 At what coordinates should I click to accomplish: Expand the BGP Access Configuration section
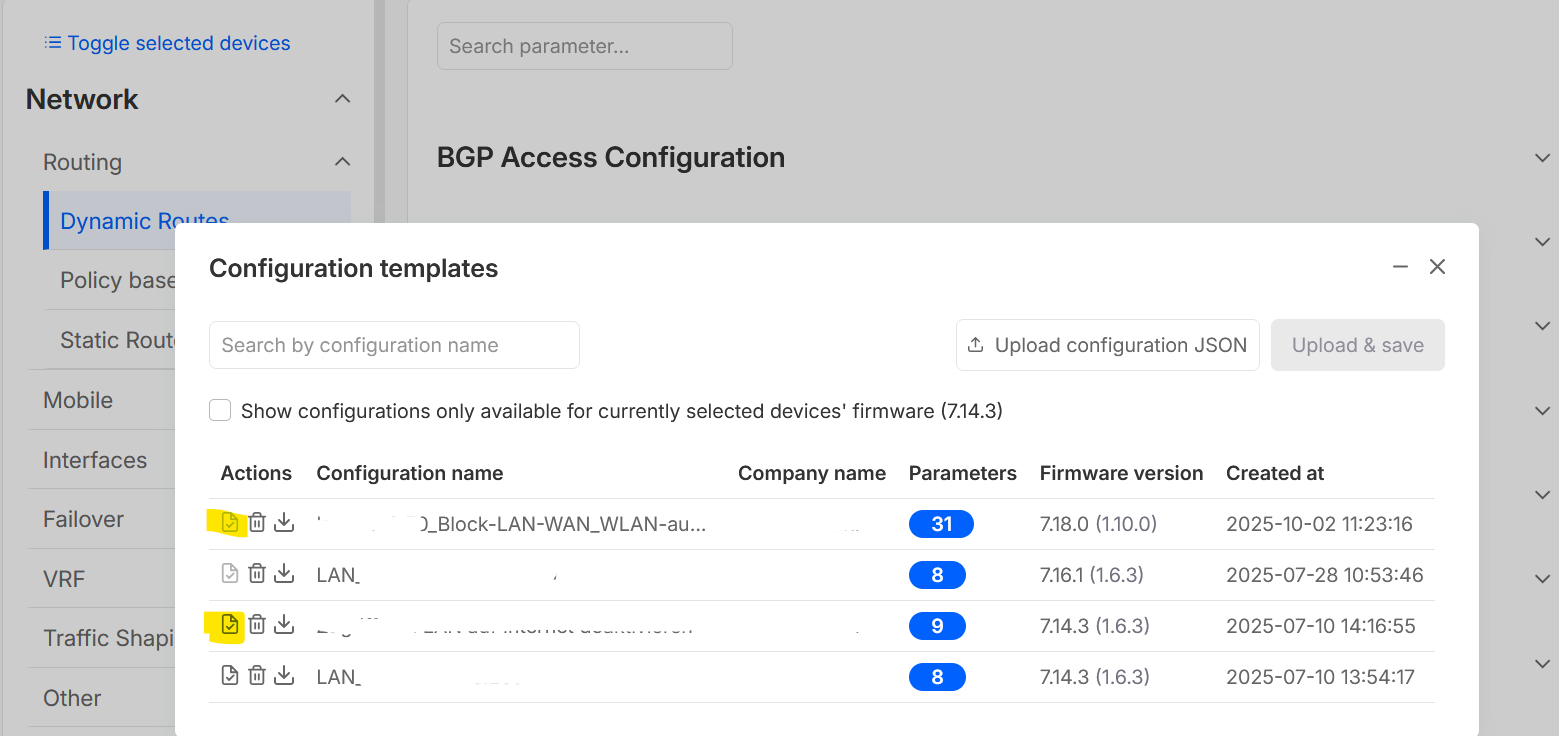(x=1541, y=158)
